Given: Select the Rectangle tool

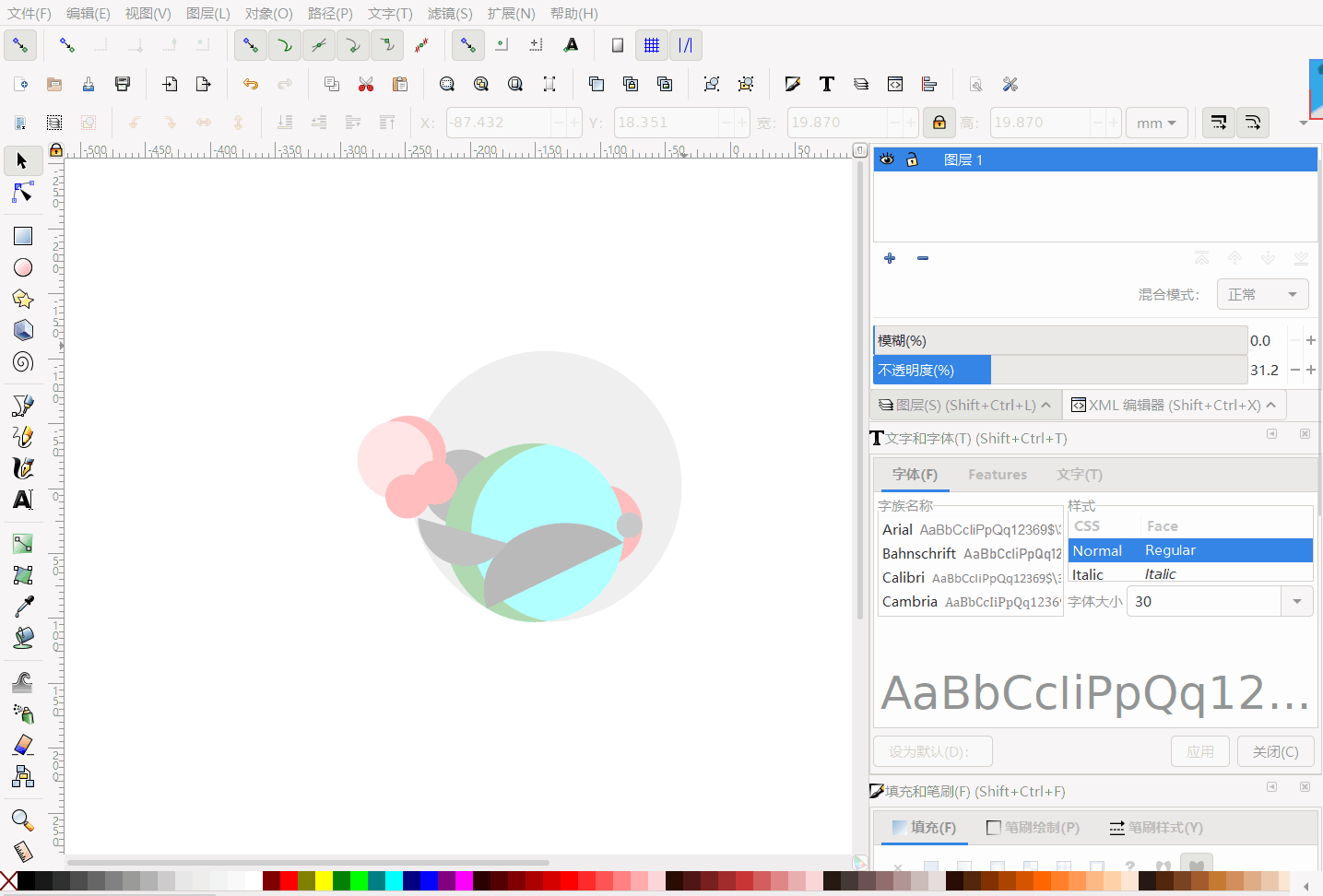Looking at the screenshot, I should pyautogui.click(x=23, y=236).
